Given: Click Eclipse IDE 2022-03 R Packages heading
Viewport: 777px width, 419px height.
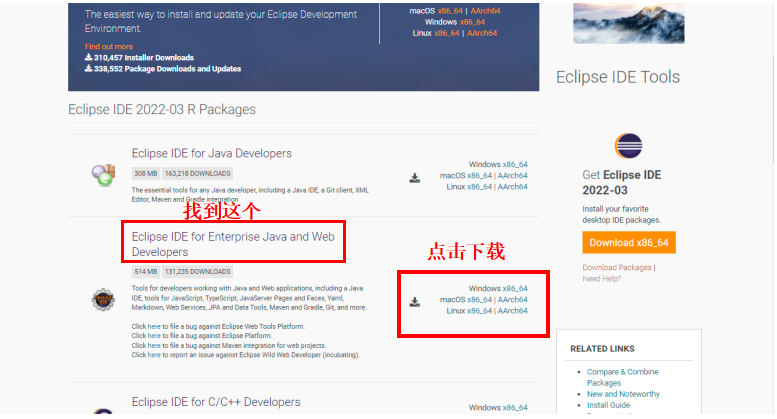Looking at the screenshot, I should 162,109.
